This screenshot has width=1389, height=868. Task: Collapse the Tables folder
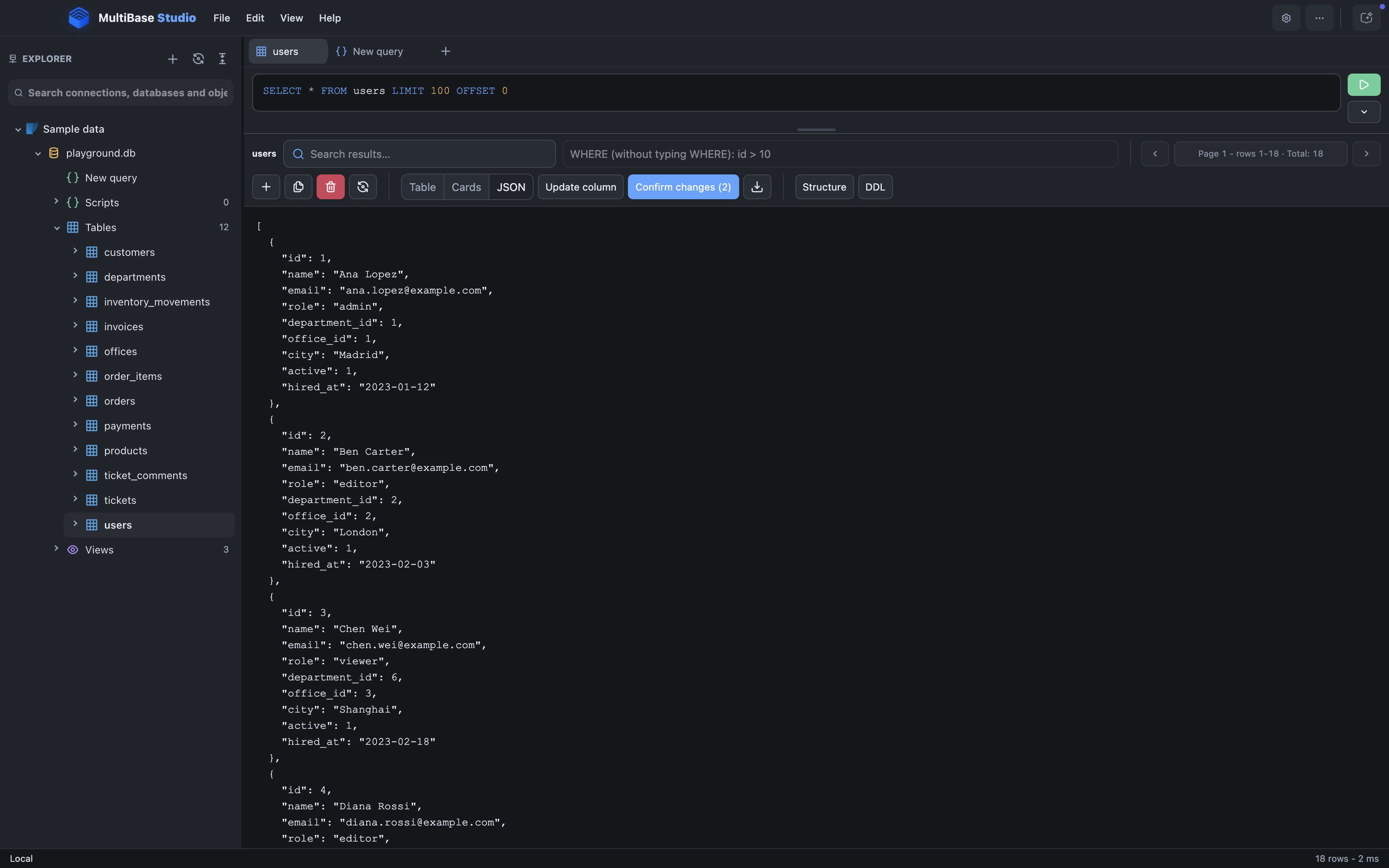pyautogui.click(x=56, y=227)
